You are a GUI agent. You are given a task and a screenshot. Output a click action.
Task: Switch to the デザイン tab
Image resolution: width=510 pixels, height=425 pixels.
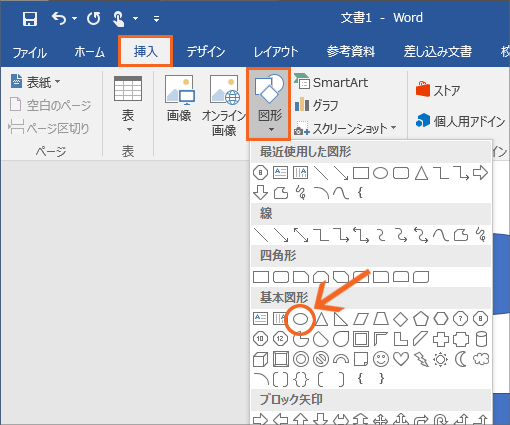(x=206, y=52)
